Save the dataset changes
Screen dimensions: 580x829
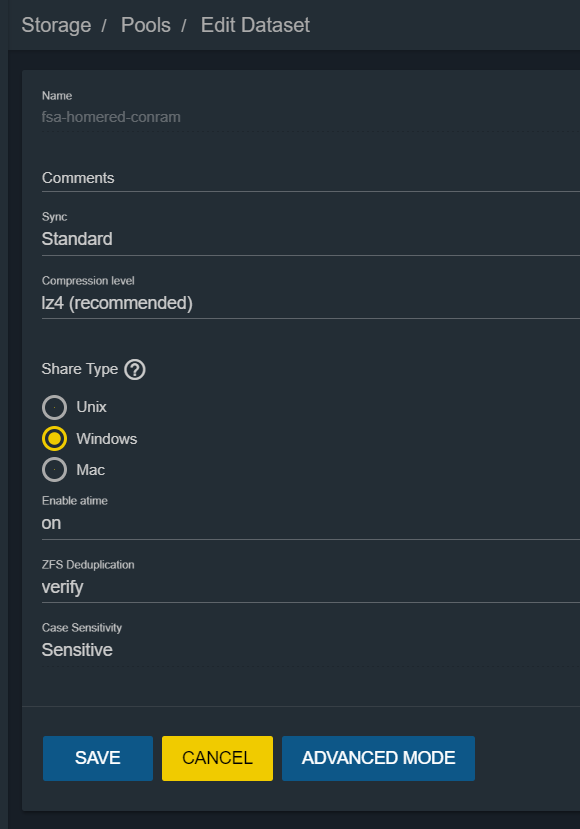pyautogui.click(x=98, y=758)
